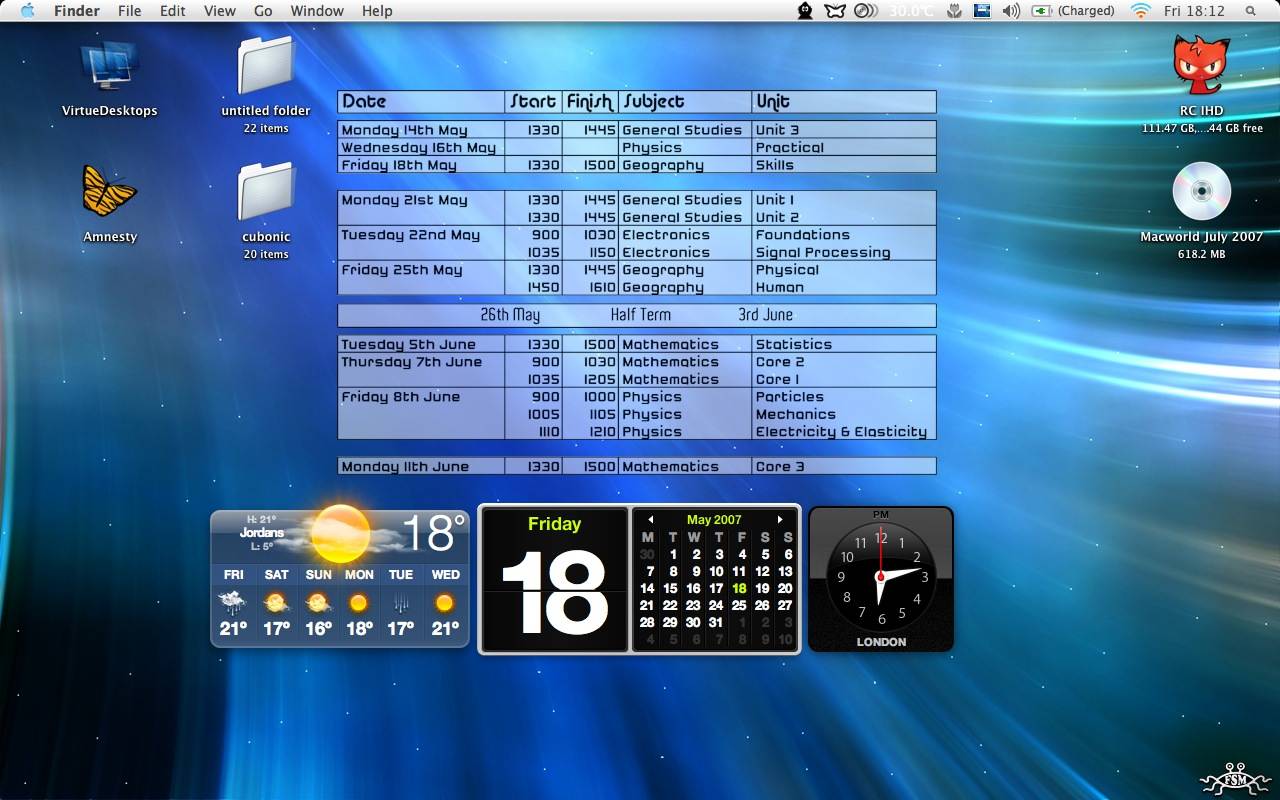Image resolution: width=1280 pixels, height=800 pixels.
Task: Click the blue desktop switcher menu bar icon
Action: 982,11
